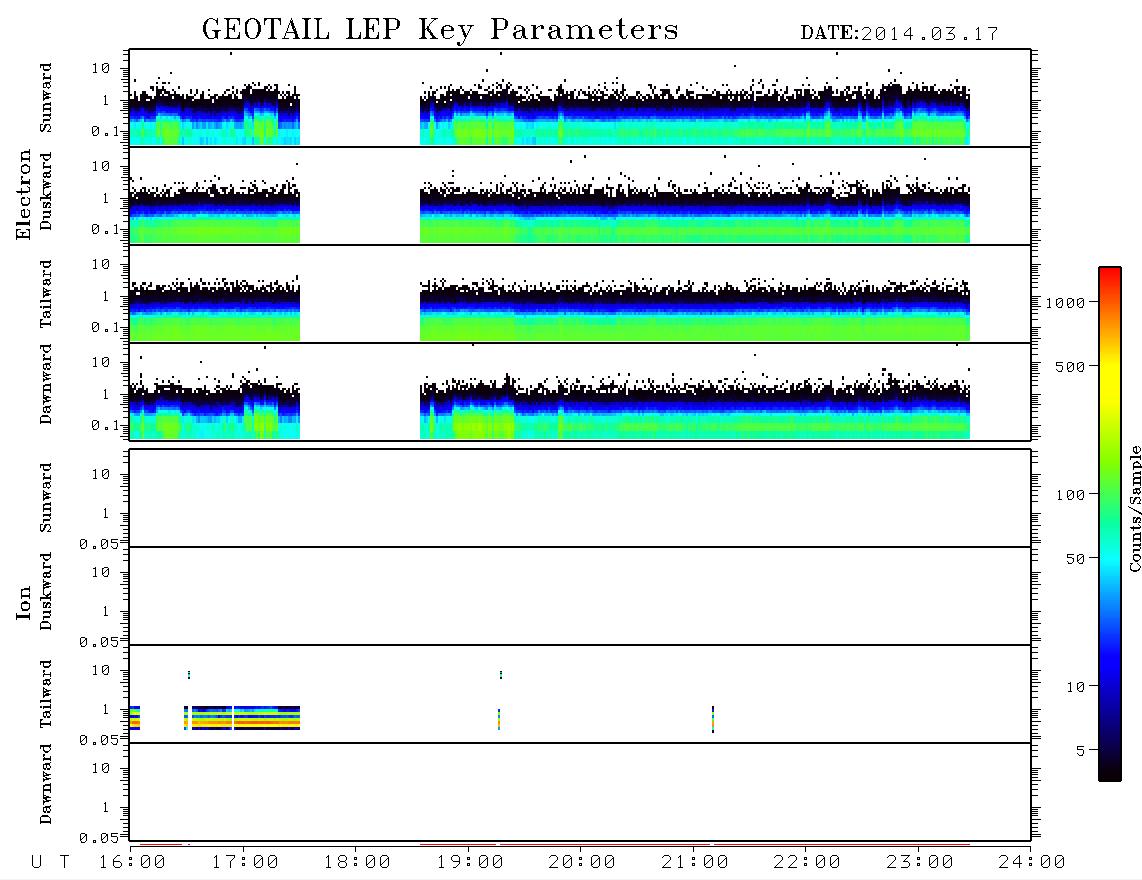Select the "19:00" time tick label
The width and height of the screenshot is (1142, 880).
(470, 863)
